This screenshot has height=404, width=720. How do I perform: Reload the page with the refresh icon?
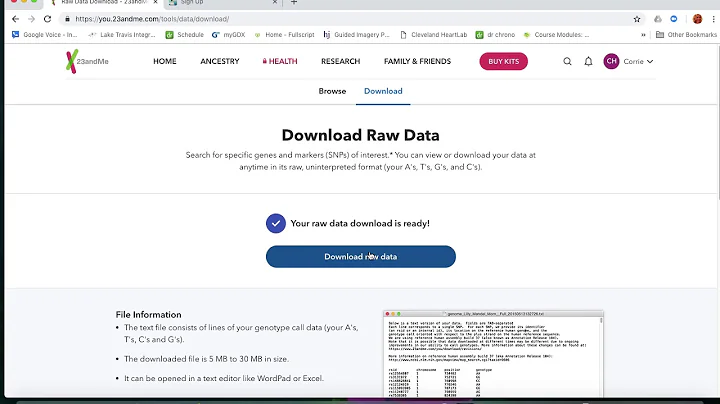pos(47,19)
